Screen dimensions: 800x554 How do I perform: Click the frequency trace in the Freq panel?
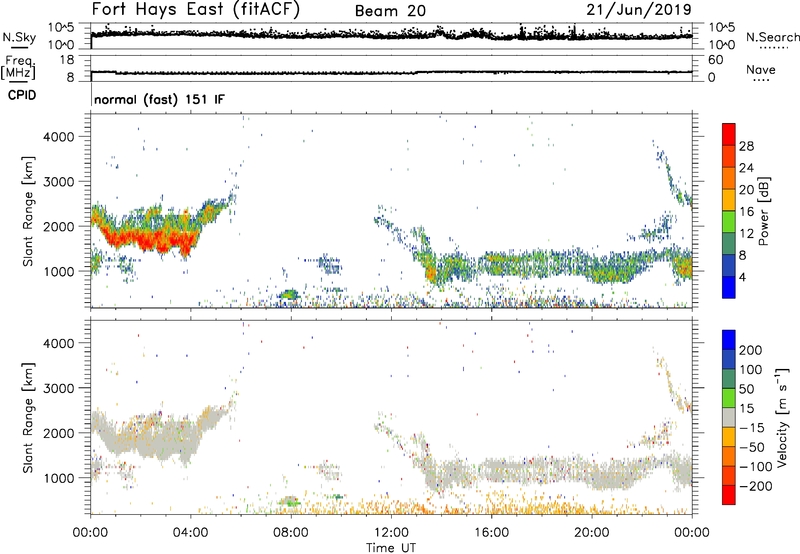[391, 72]
